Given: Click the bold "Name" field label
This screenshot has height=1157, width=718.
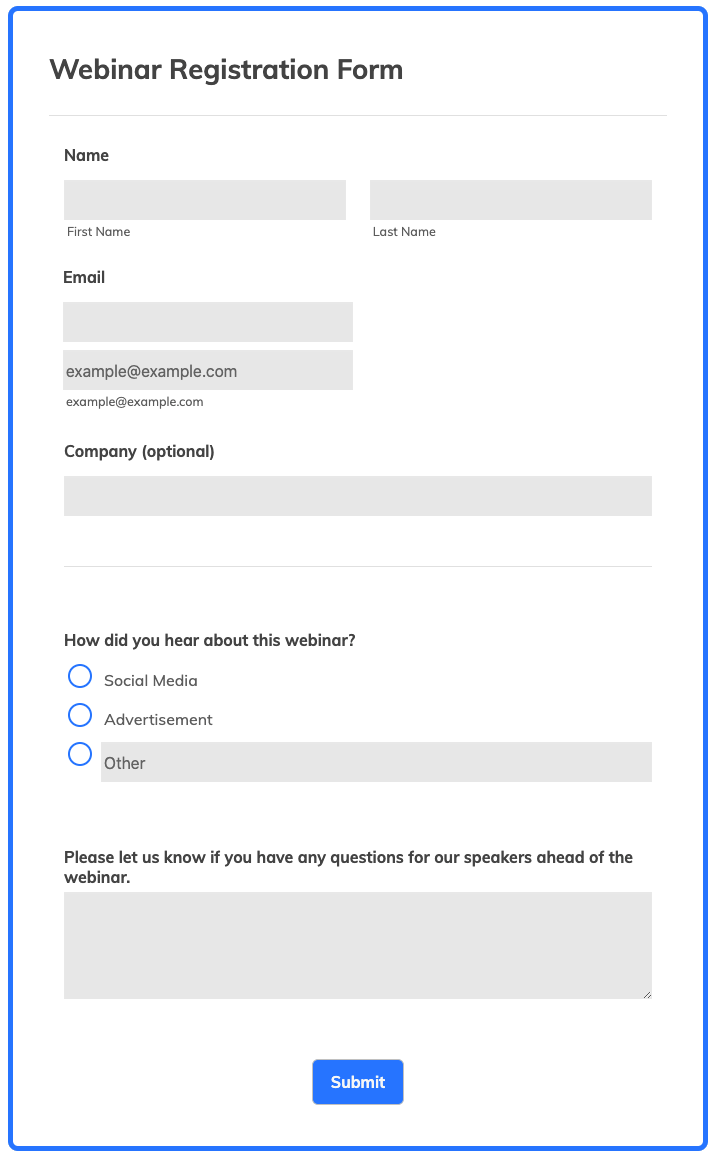Looking at the screenshot, I should point(86,156).
